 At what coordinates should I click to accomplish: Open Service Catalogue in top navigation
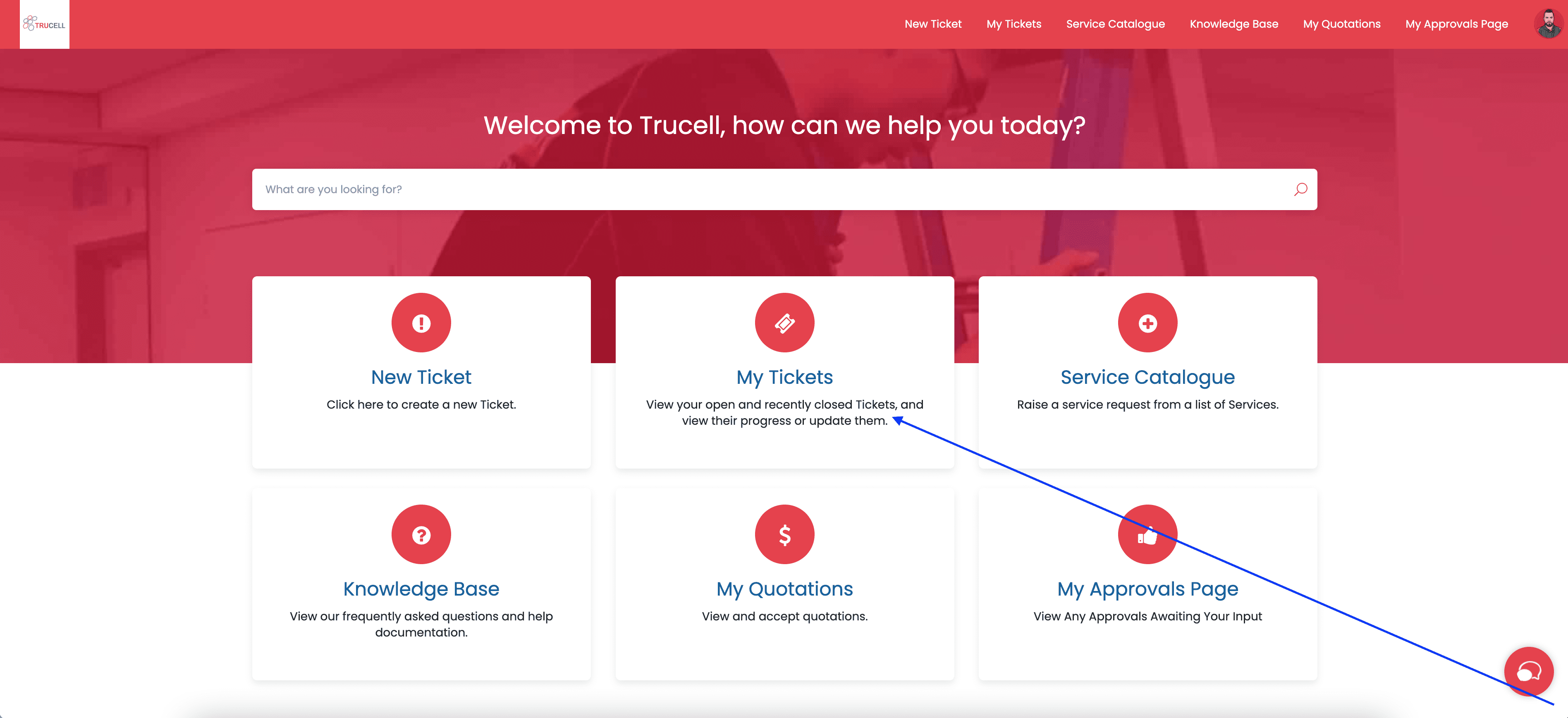(1115, 24)
